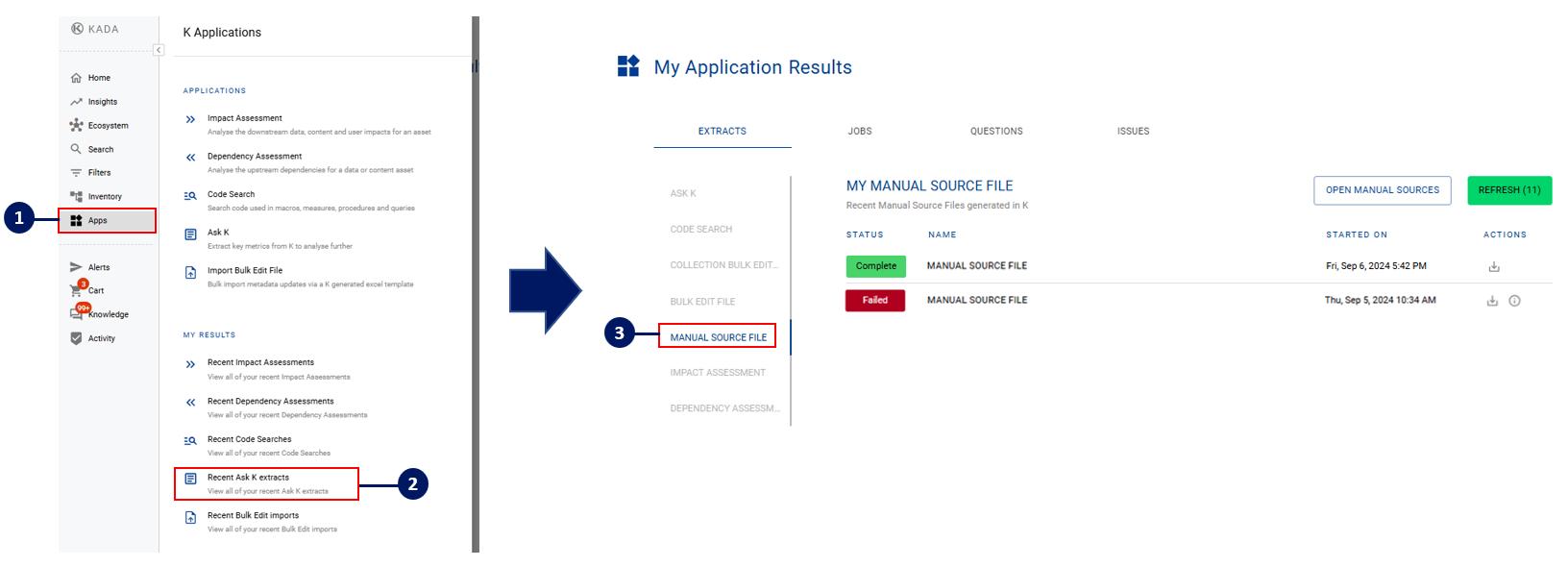Viewport: 1568px width, 567px height.
Task: Open the Knowledge icon with 99+ badge
Action: coord(77,313)
